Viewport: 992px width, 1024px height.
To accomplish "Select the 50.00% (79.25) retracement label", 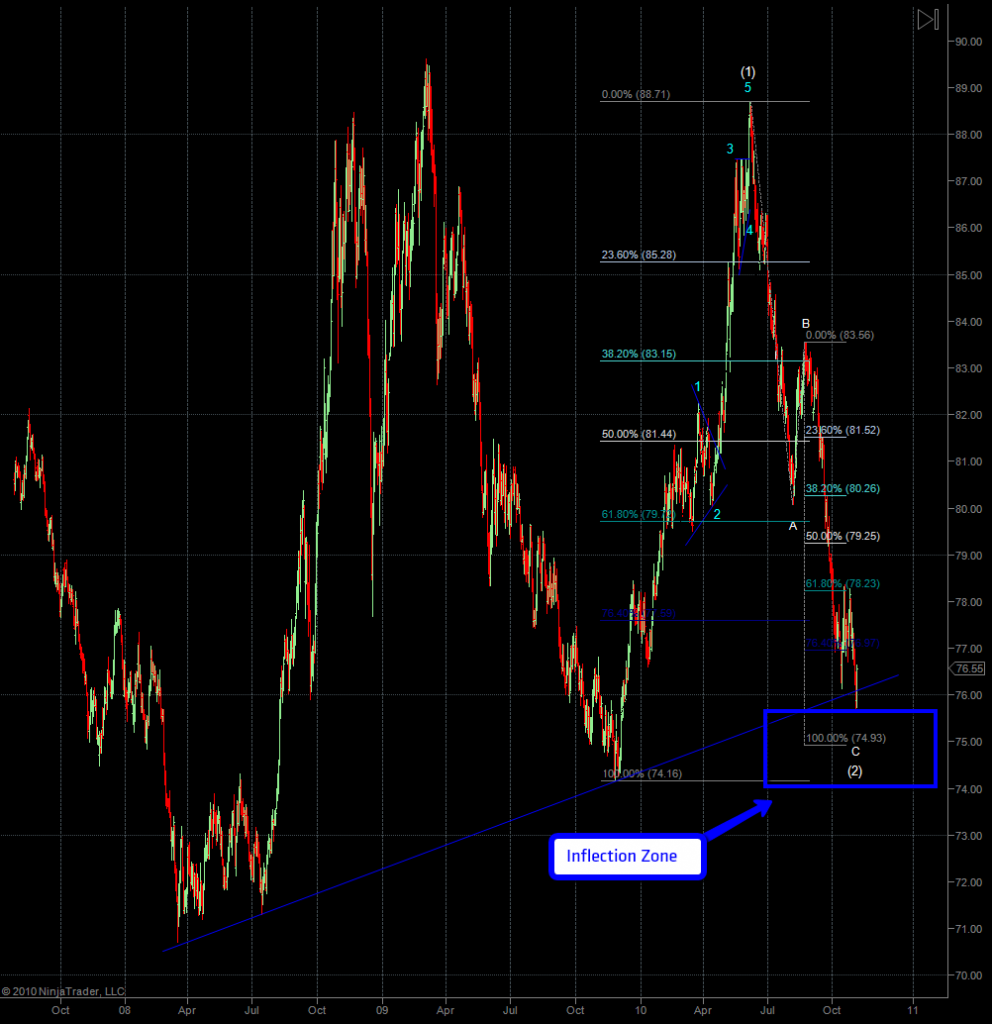I will pos(840,537).
